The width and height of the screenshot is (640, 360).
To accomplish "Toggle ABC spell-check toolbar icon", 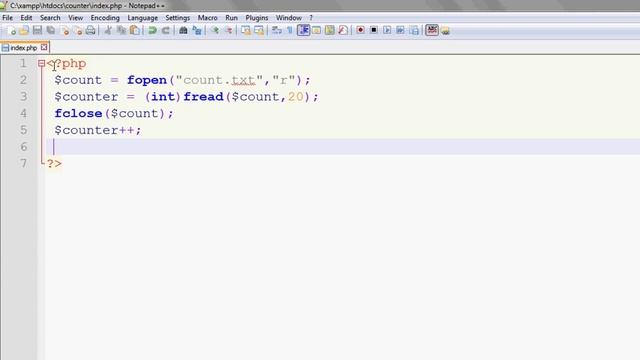I will coord(431,30).
